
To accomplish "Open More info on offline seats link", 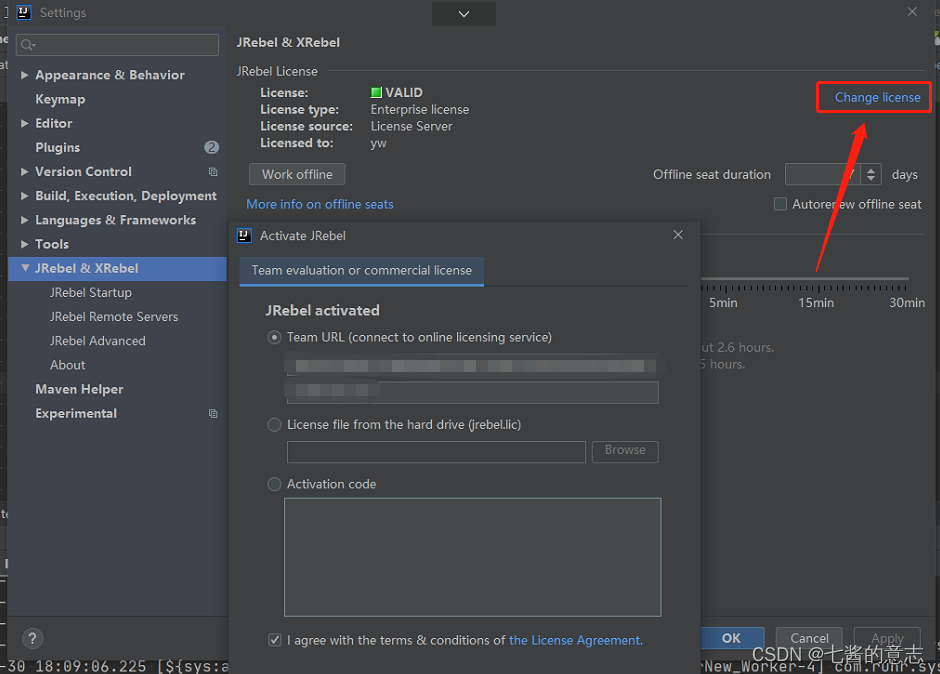I will point(320,204).
